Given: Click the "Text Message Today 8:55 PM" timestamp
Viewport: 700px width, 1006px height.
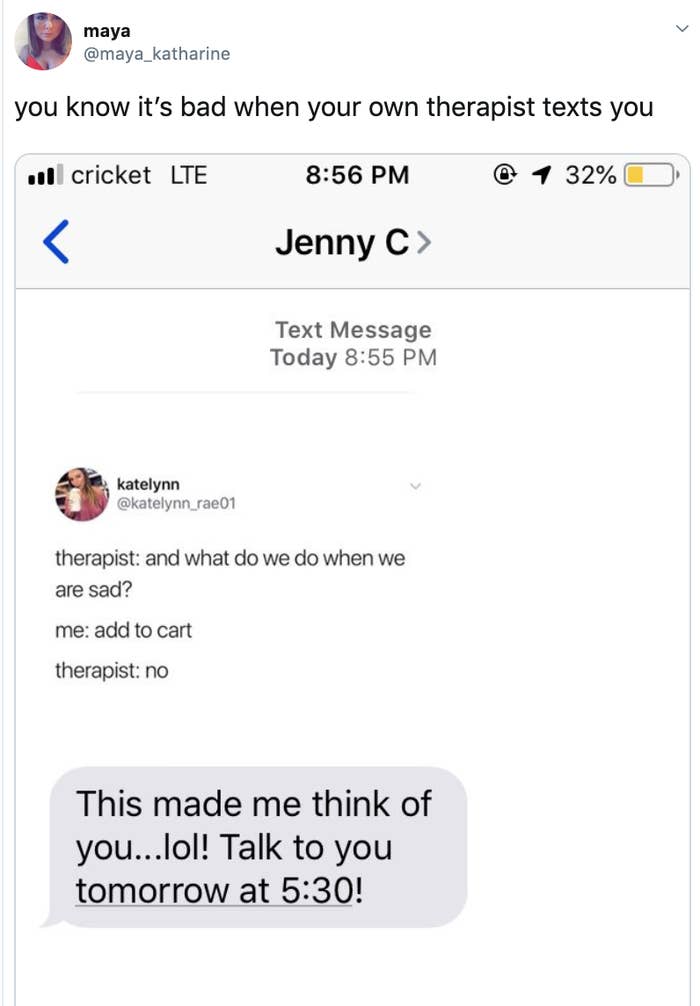Looking at the screenshot, I should click(x=353, y=344).
